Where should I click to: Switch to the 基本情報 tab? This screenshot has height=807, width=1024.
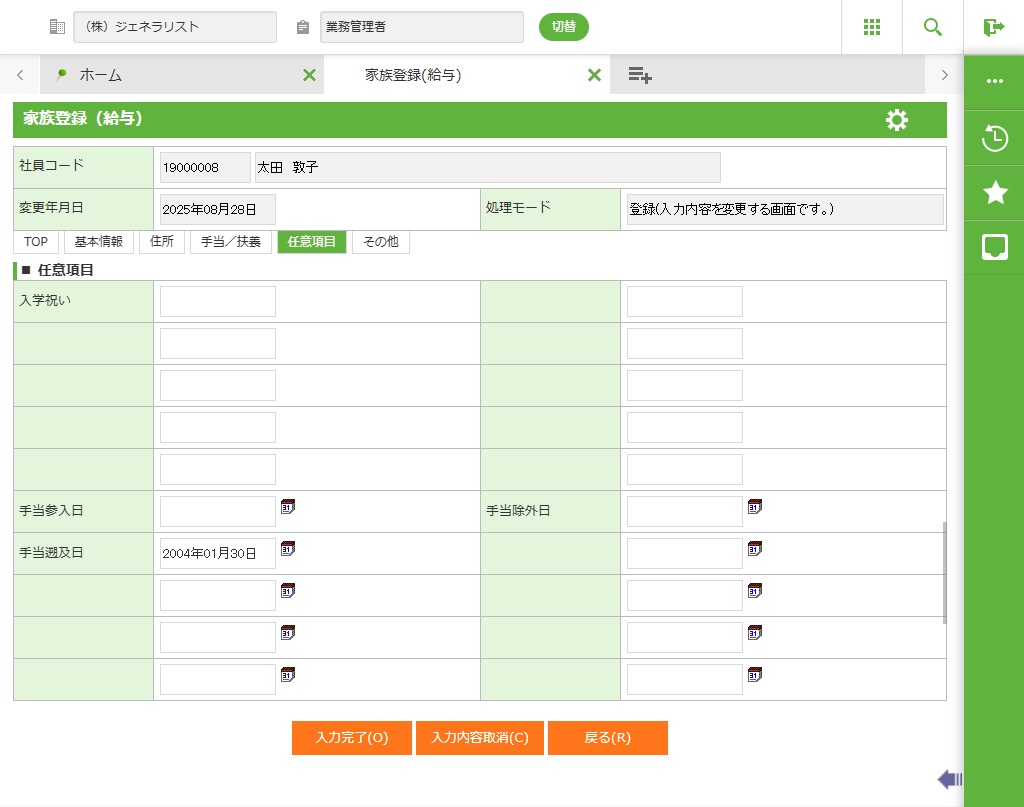pyautogui.click(x=99, y=242)
